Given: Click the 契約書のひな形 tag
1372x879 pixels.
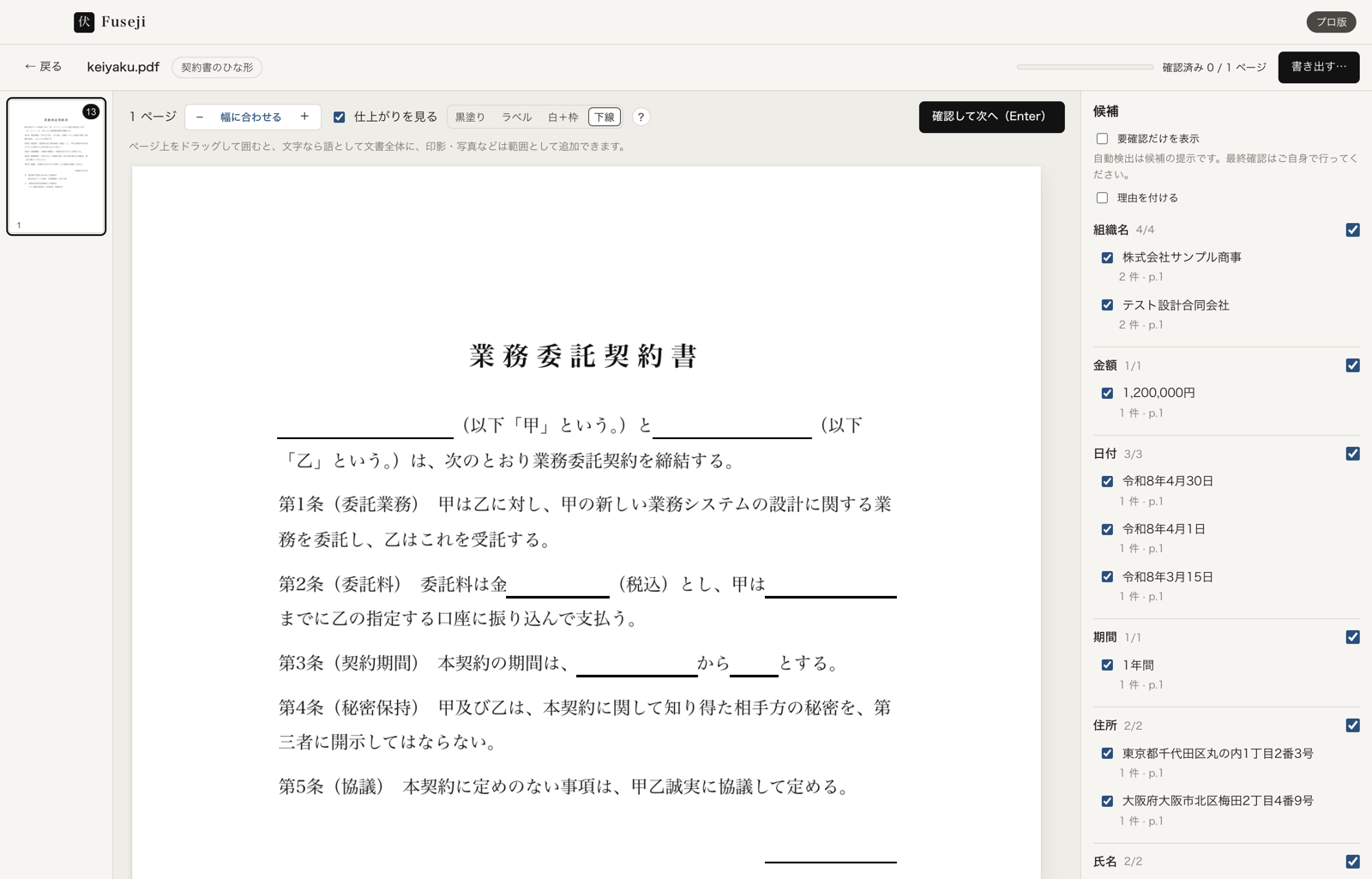Looking at the screenshot, I should [217, 67].
